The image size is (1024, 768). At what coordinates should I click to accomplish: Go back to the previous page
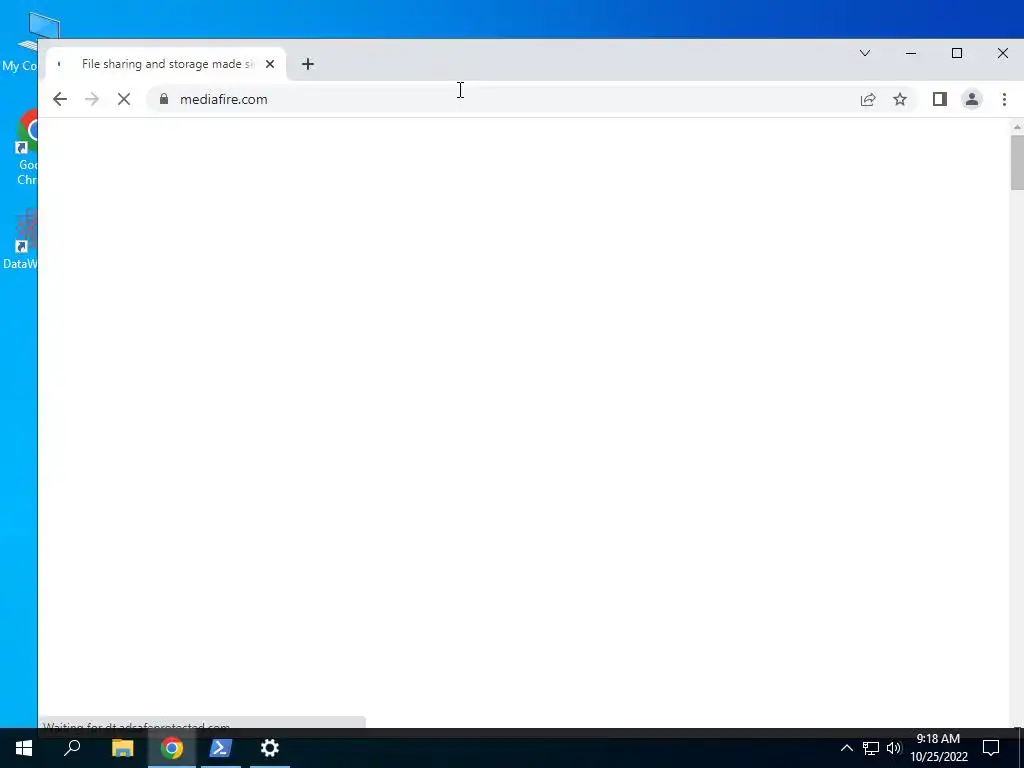pyautogui.click(x=59, y=99)
